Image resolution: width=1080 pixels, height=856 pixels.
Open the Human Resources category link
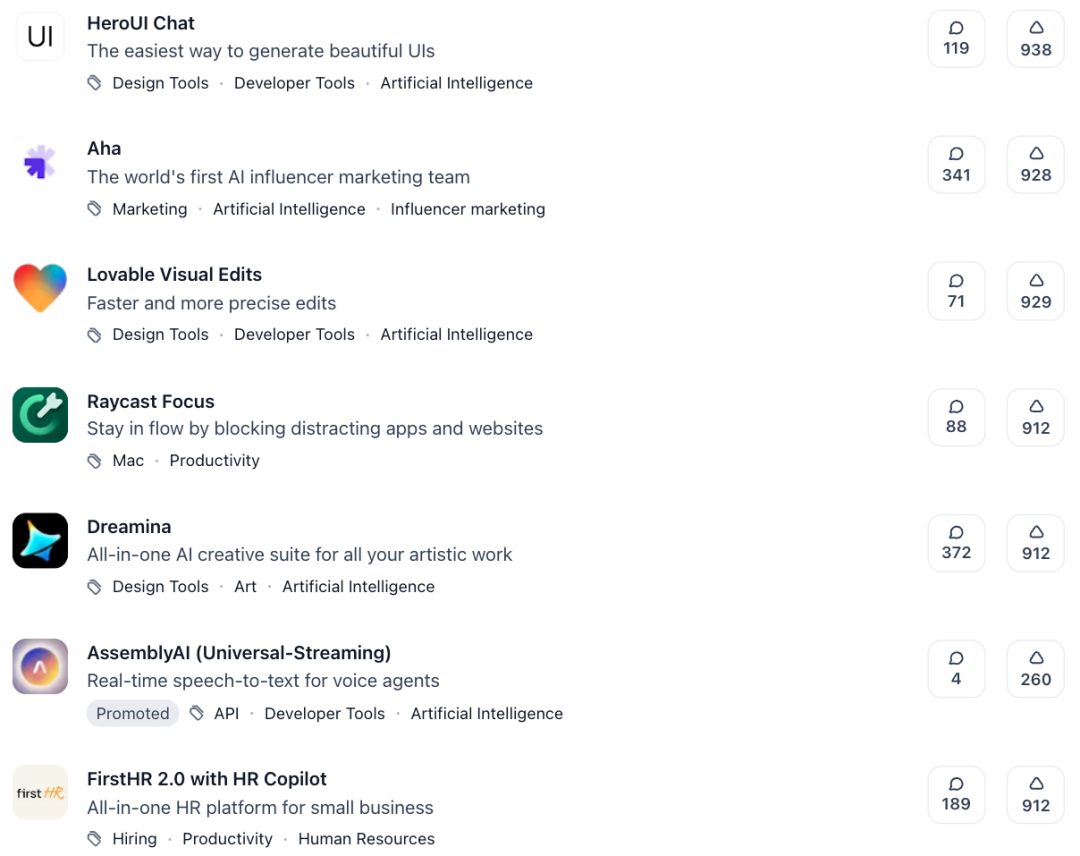point(366,839)
